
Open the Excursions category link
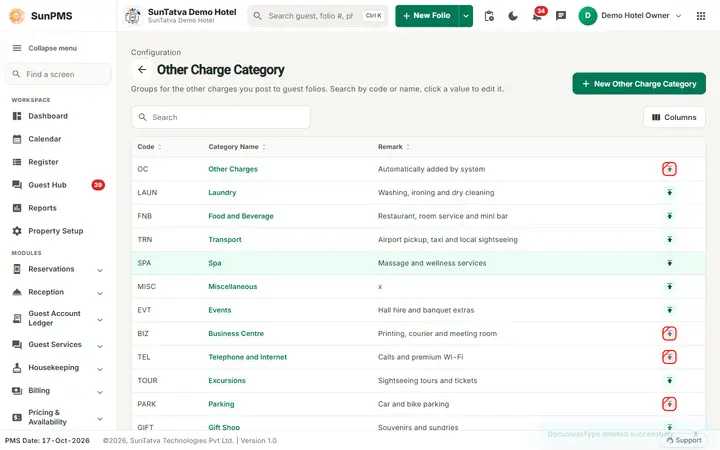tap(227, 380)
